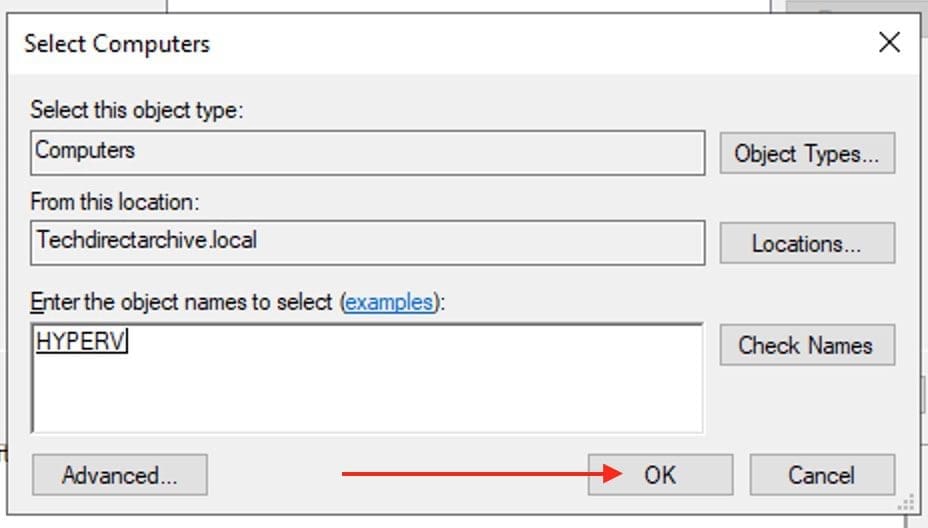This screenshot has width=928, height=528.
Task: Cancel the Select Computers dialog
Action: click(822, 475)
